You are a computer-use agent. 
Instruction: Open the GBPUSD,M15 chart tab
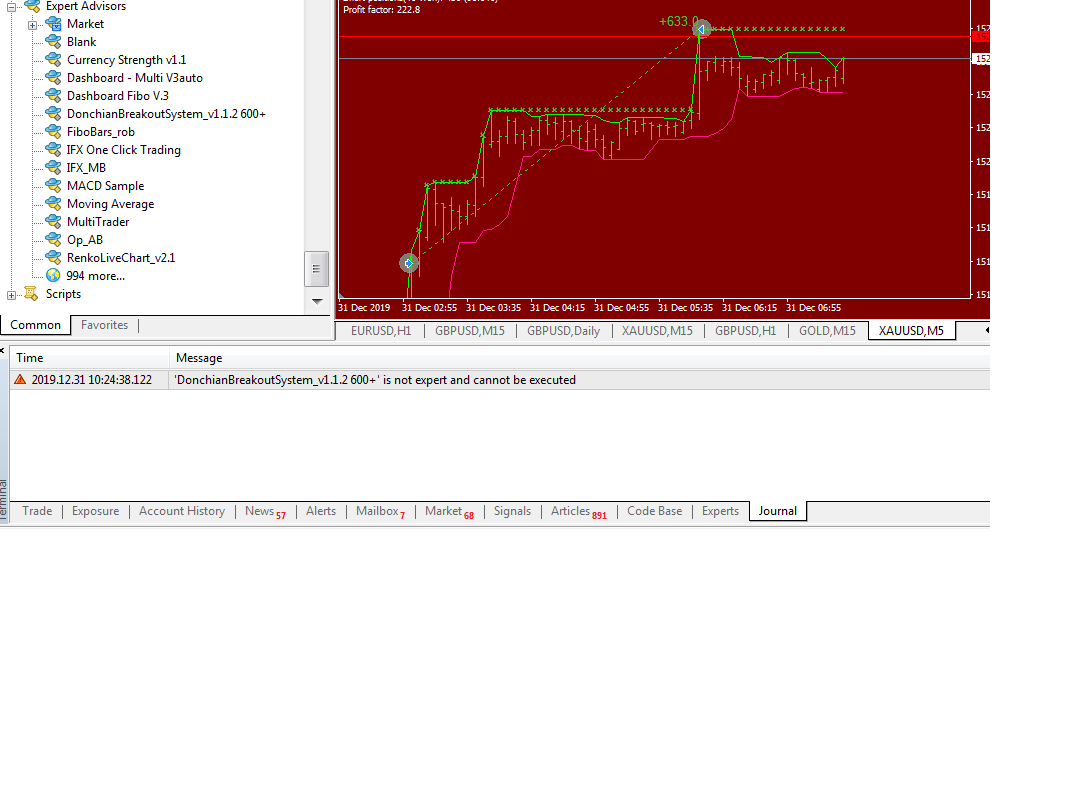click(470, 330)
